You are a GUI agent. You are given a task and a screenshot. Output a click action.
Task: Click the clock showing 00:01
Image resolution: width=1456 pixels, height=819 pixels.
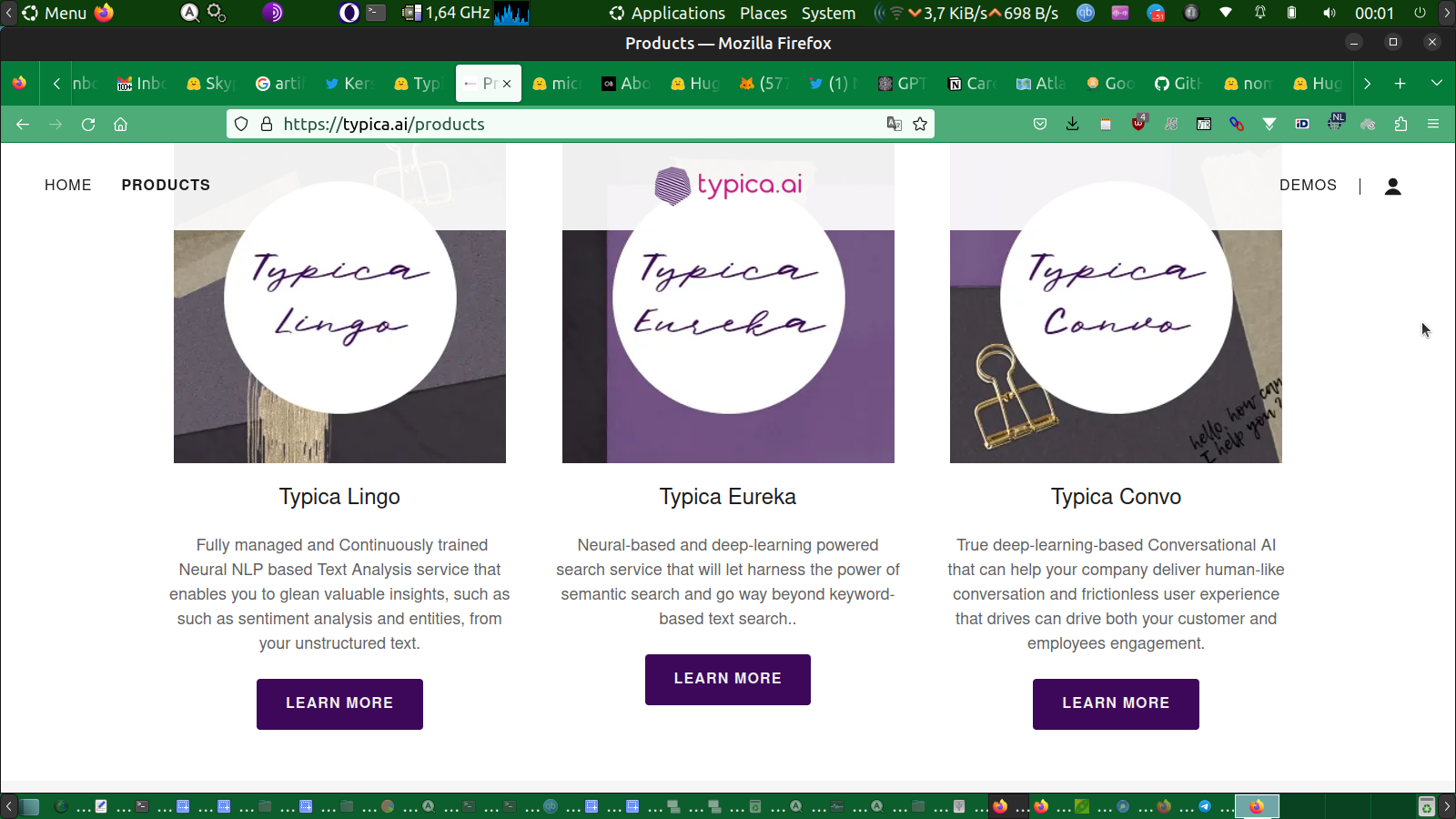click(1374, 13)
